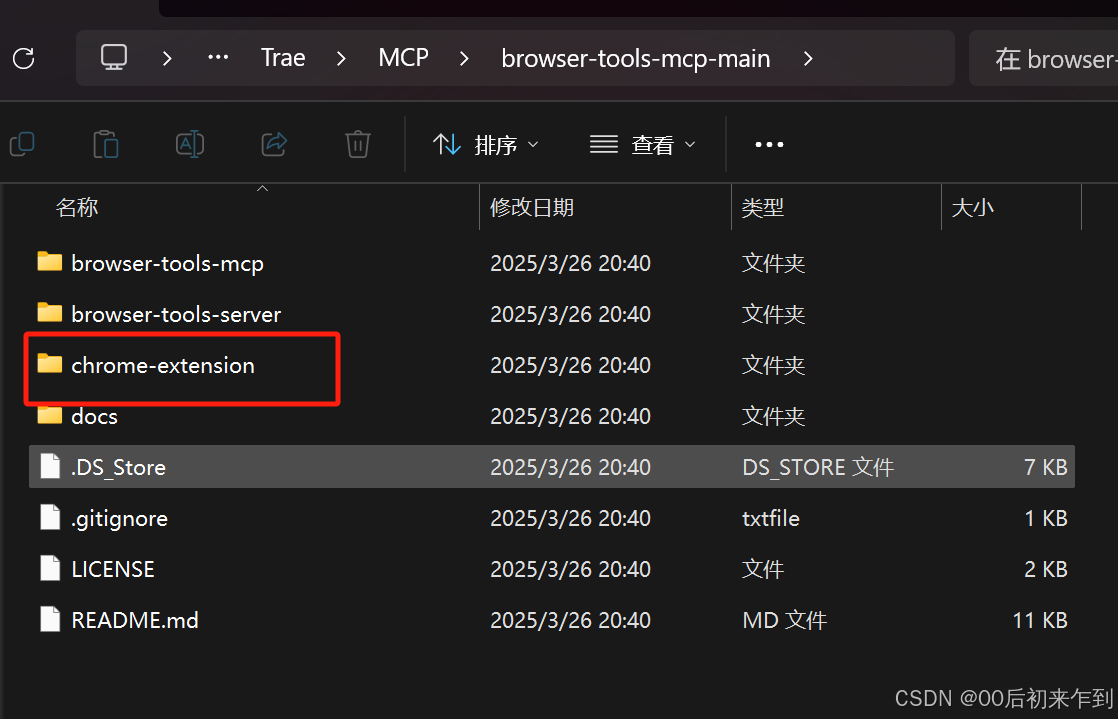Expand the 查看 view dropdown

642,145
